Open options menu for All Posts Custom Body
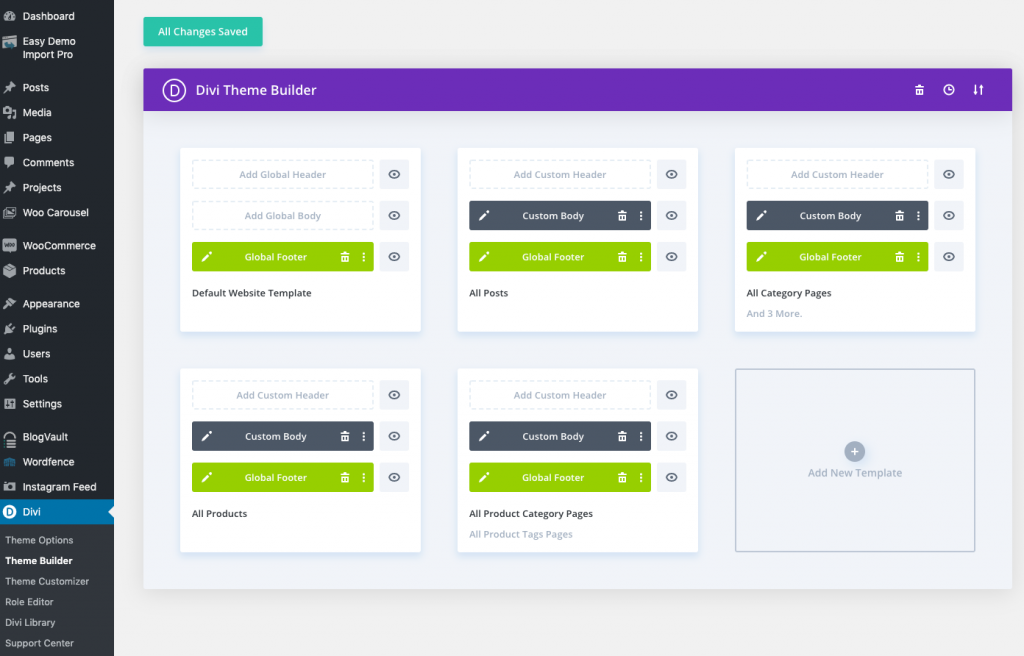 click(640, 216)
